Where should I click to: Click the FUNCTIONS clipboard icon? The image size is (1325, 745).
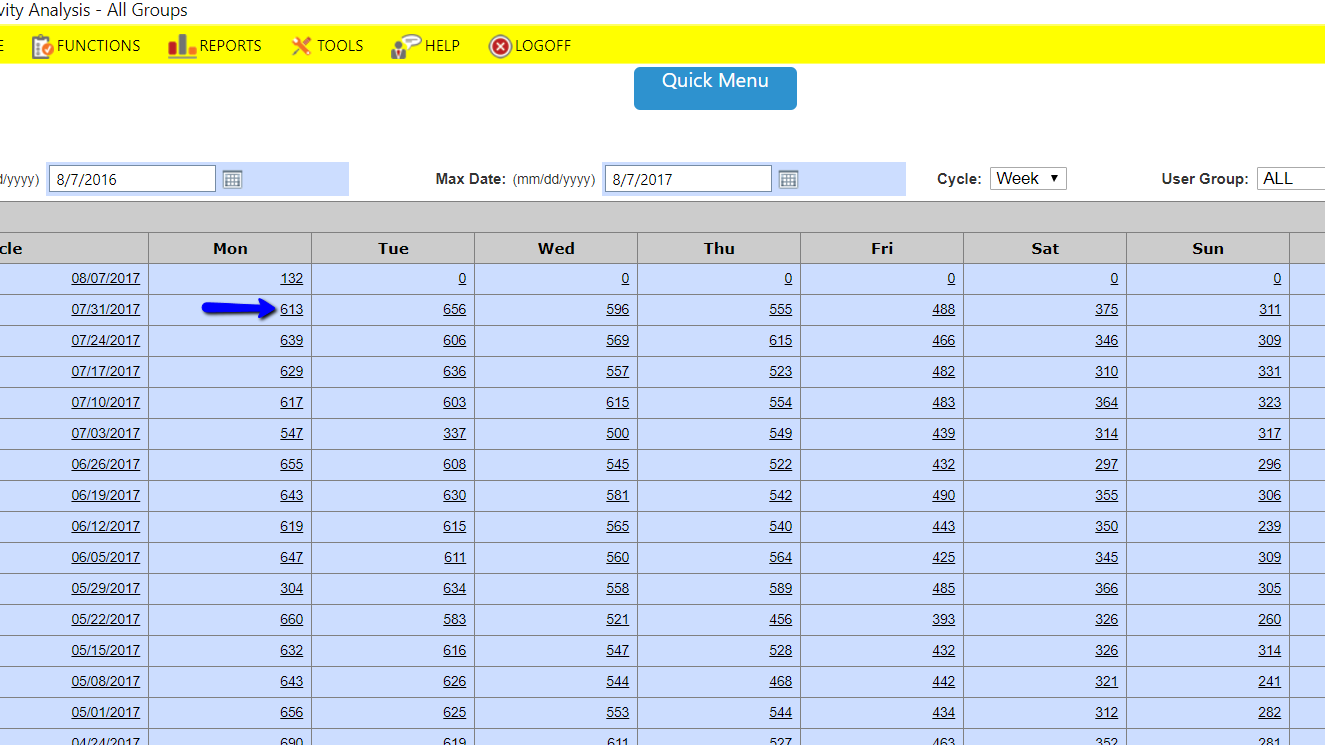click(42, 45)
